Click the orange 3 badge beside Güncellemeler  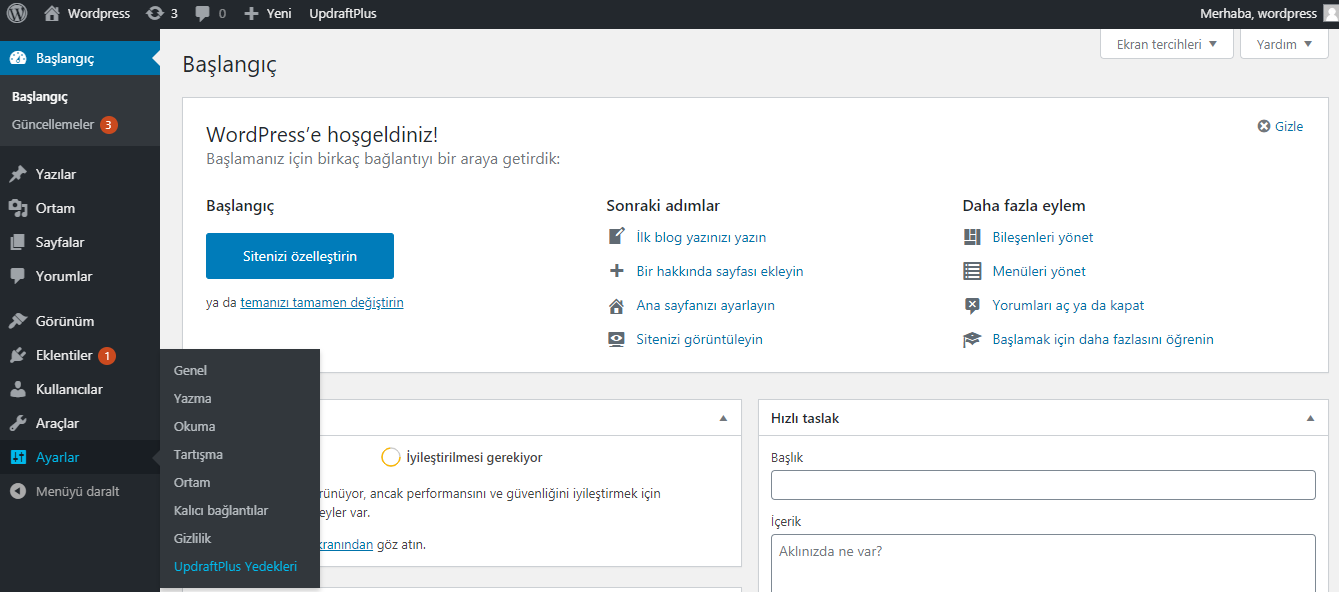click(x=109, y=125)
